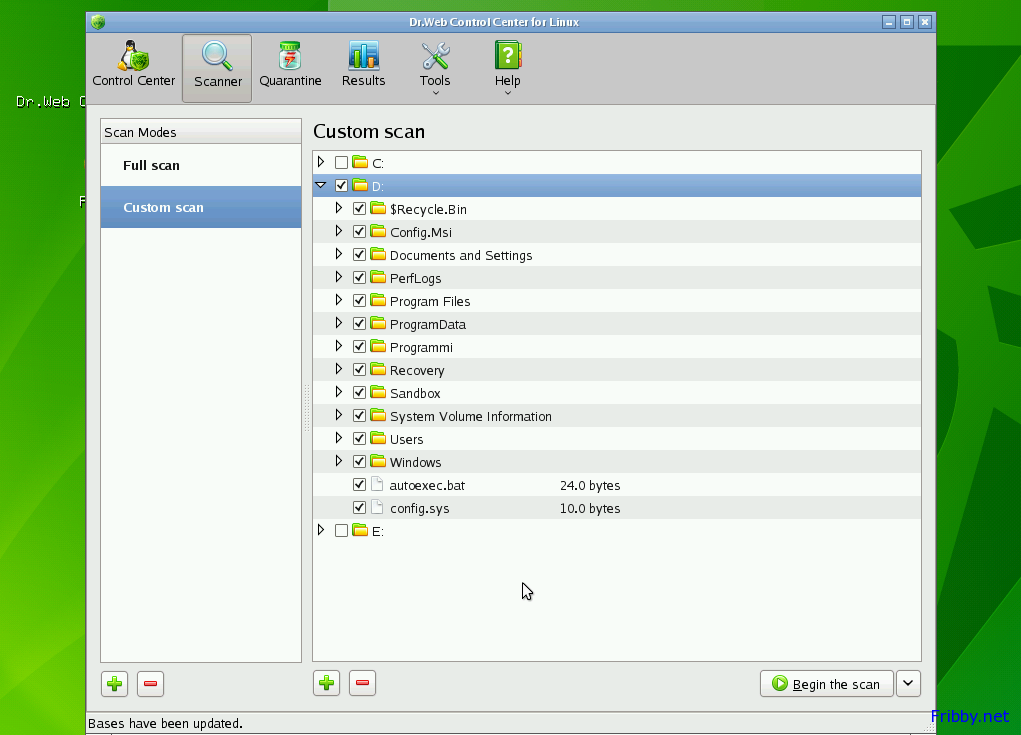This screenshot has height=735, width=1021.
Task: Expand the E: drive tree node
Action: 321,531
